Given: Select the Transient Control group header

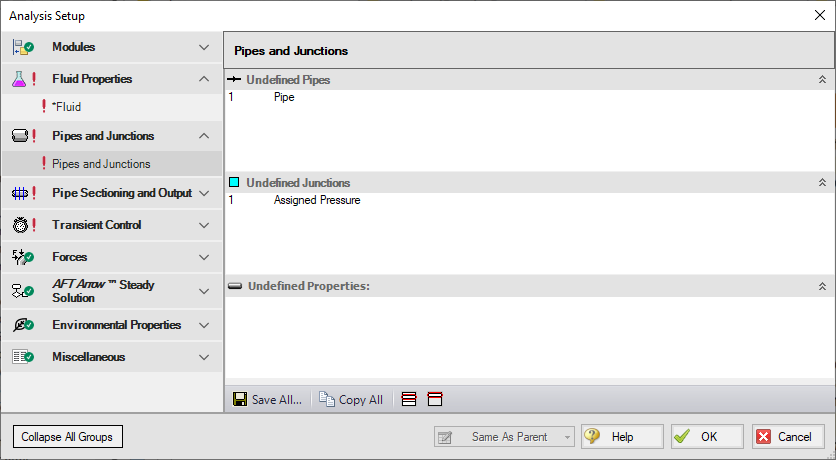Looking at the screenshot, I should click(112, 225).
